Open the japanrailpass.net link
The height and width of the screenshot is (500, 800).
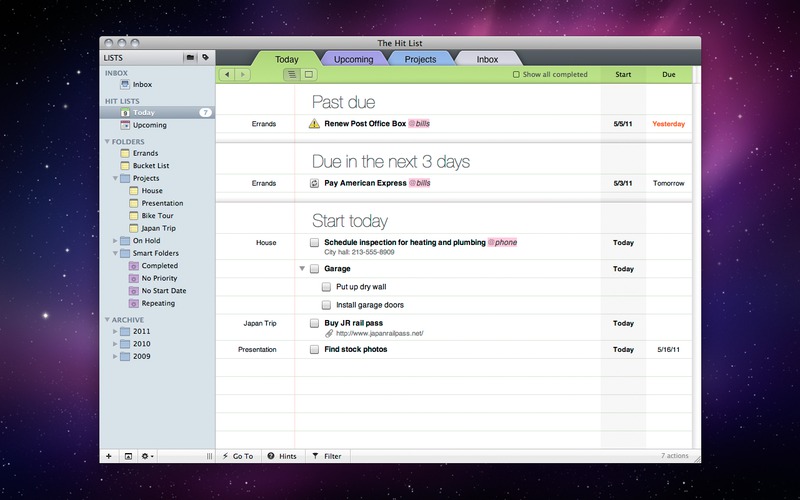click(379, 333)
